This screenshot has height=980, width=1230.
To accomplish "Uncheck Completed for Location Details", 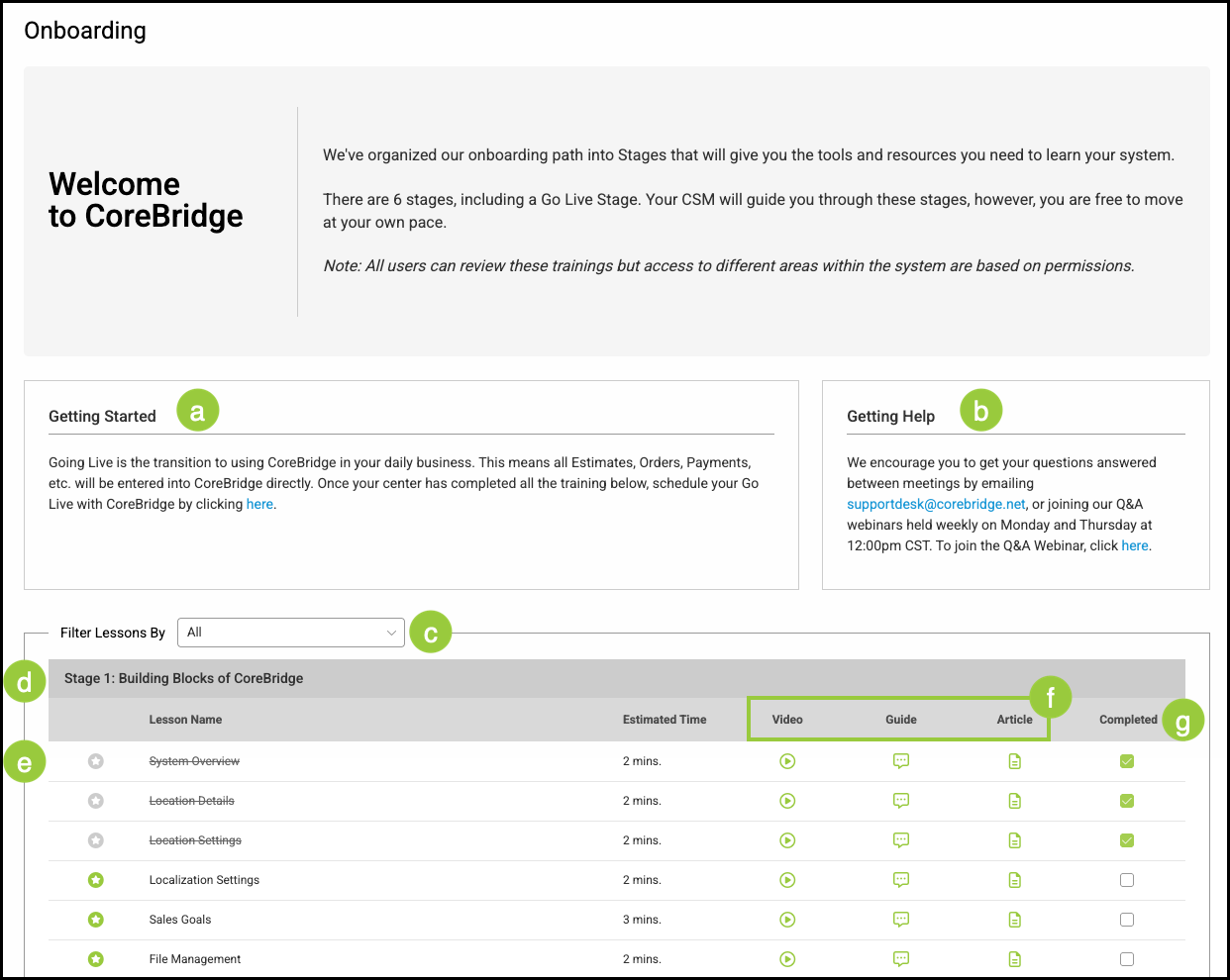I will pyautogui.click(x=1127, y=801).
